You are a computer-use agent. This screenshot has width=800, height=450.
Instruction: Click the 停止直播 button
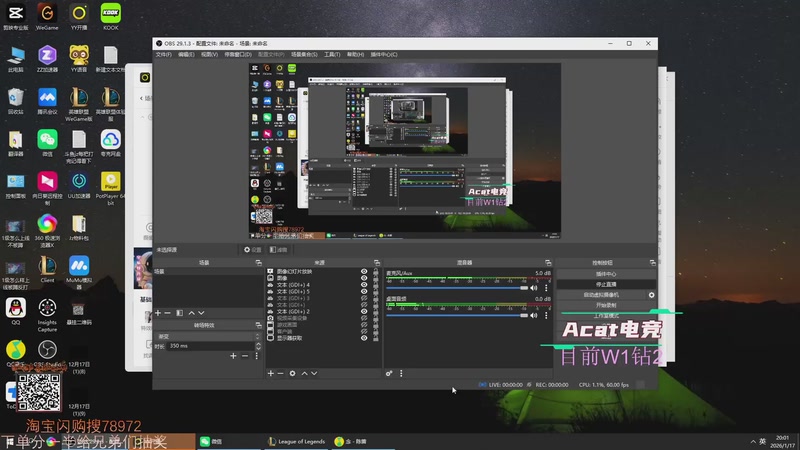click(606, 284)
